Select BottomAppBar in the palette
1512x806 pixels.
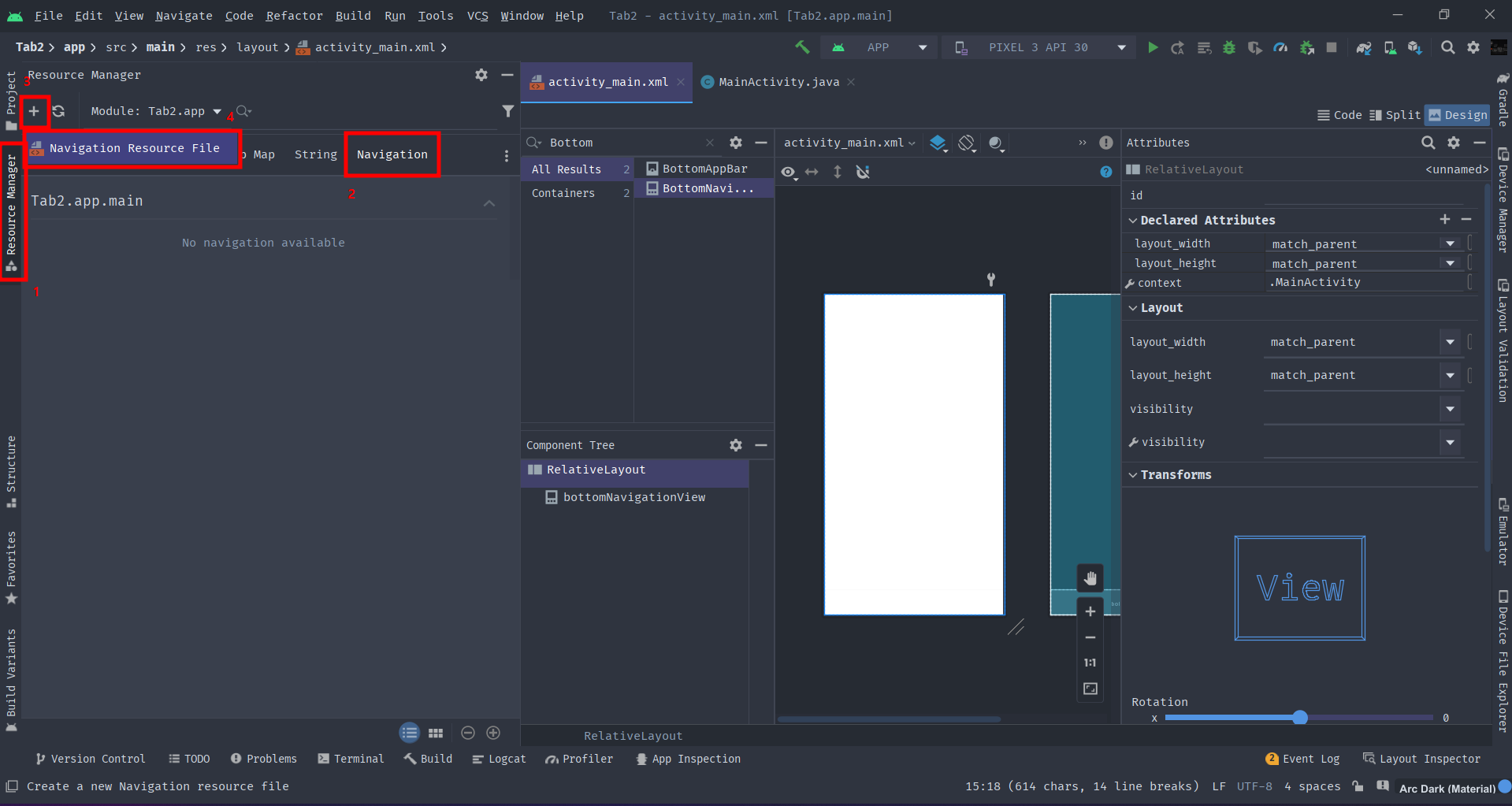pos(704,169)
